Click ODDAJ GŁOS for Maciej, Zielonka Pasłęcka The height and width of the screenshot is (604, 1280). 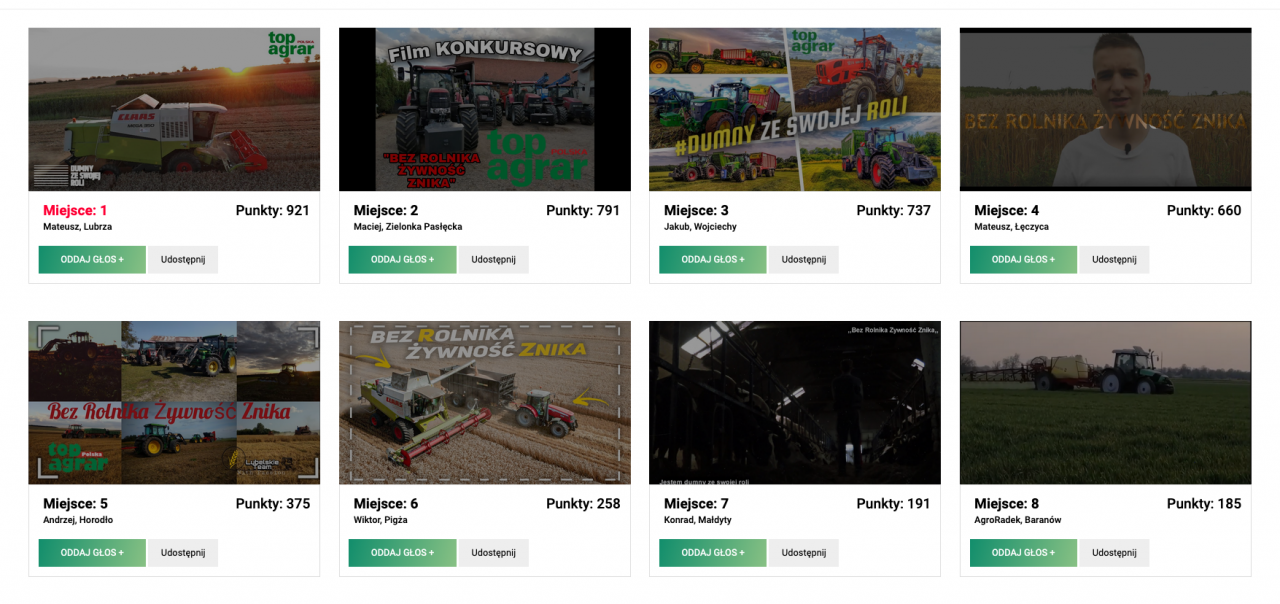coord(402,260)
